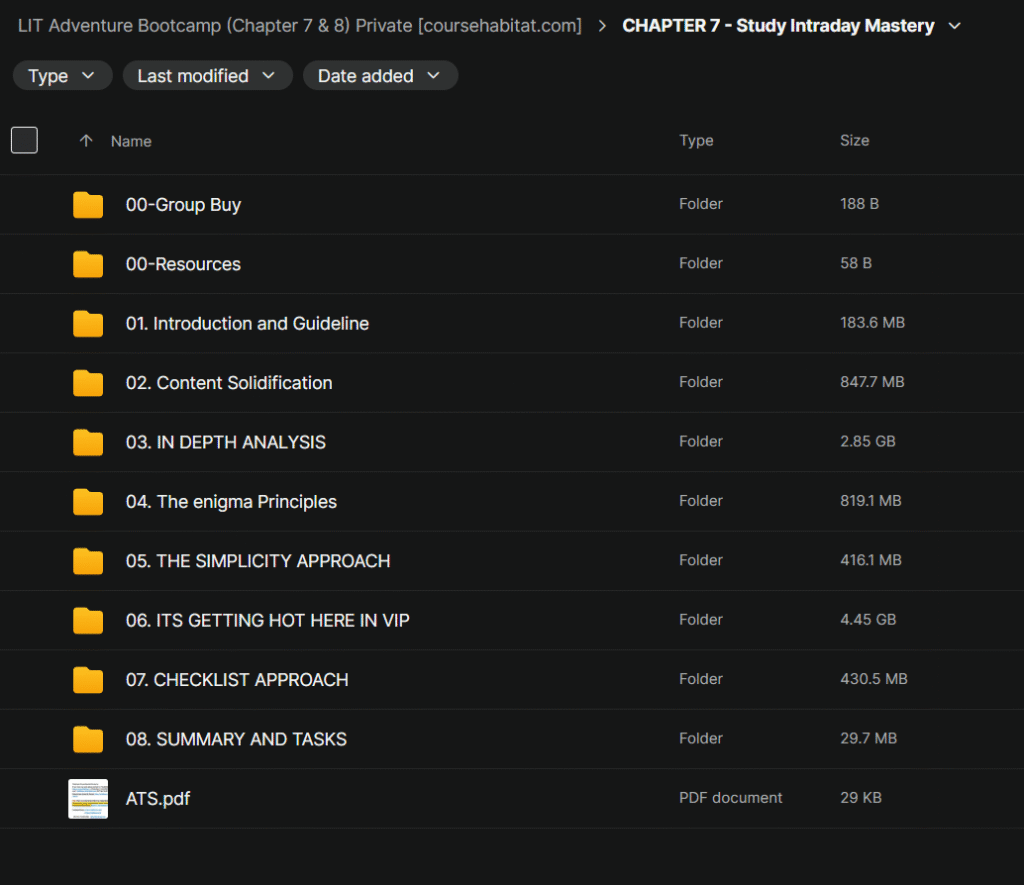The width and height of the screenshot is (1024, 885).
Task: Expand the Date added filter dropdown
Action: [380, 76]
